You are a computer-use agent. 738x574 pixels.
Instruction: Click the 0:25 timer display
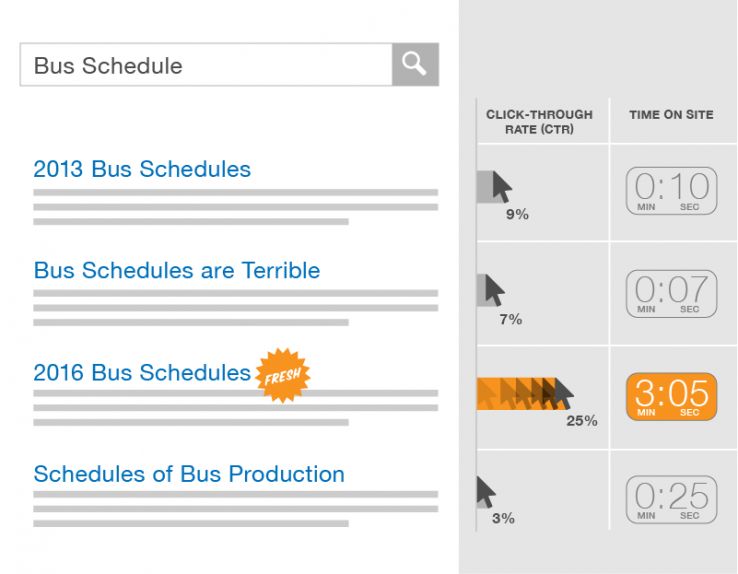[671, 499]
